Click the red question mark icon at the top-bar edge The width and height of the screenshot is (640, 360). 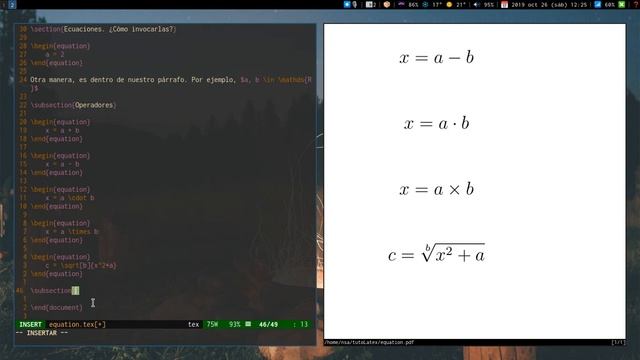coord(637,4)
